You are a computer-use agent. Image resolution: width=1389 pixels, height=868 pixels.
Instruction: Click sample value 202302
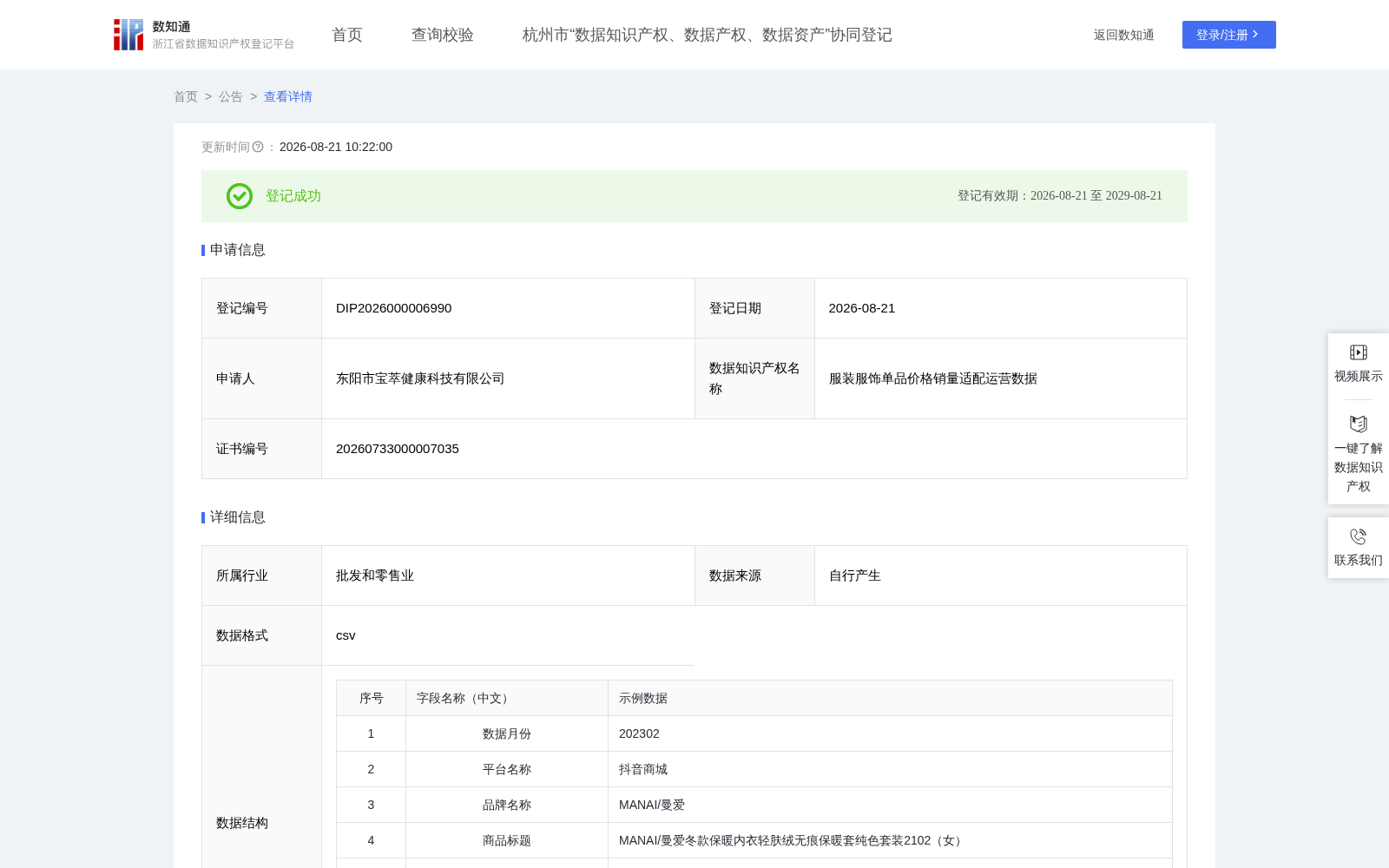point(639,733)
